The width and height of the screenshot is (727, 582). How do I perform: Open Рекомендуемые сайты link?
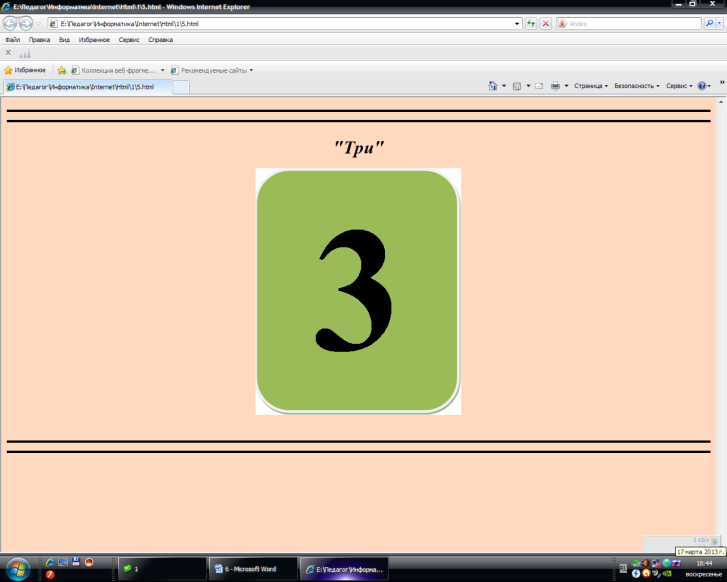[209, 70]
